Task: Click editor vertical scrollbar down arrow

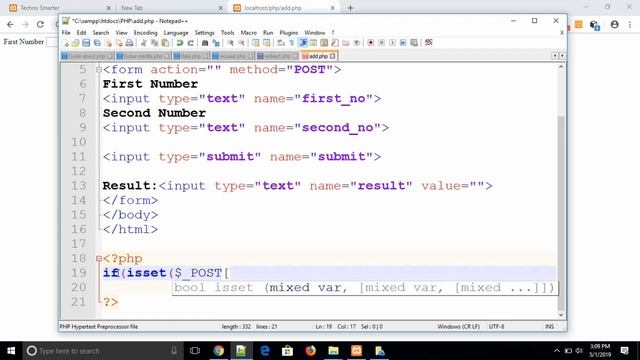Action: point(561,315)
